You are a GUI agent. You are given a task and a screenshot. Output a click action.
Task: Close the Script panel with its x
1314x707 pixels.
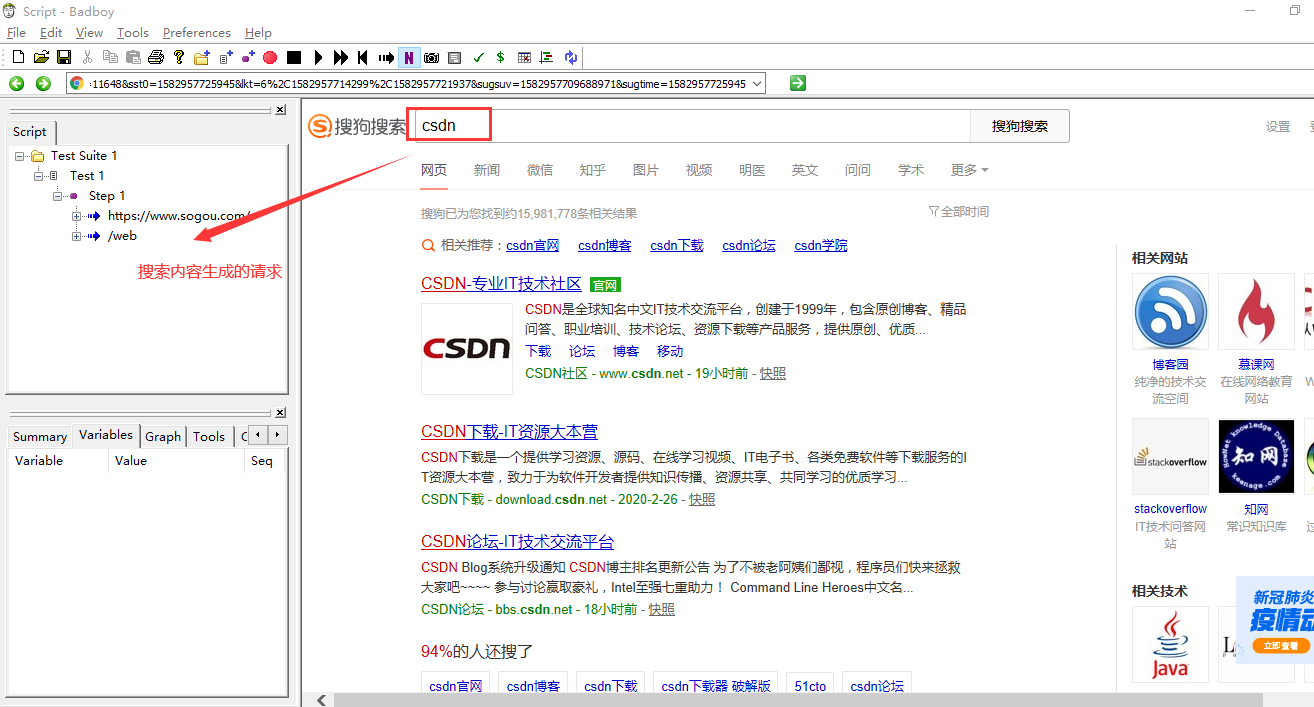pyautogui.click(x=280, y=110)
